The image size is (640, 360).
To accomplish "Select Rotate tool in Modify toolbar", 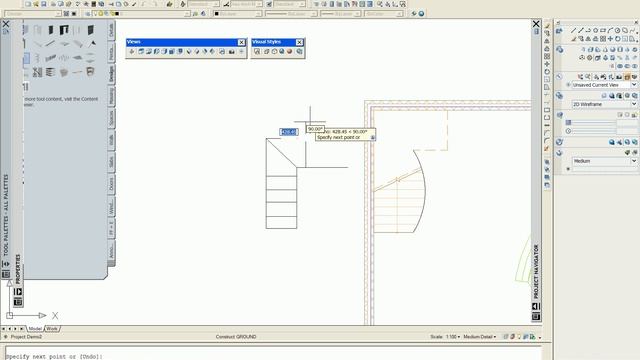I will [x=547, y=72].
